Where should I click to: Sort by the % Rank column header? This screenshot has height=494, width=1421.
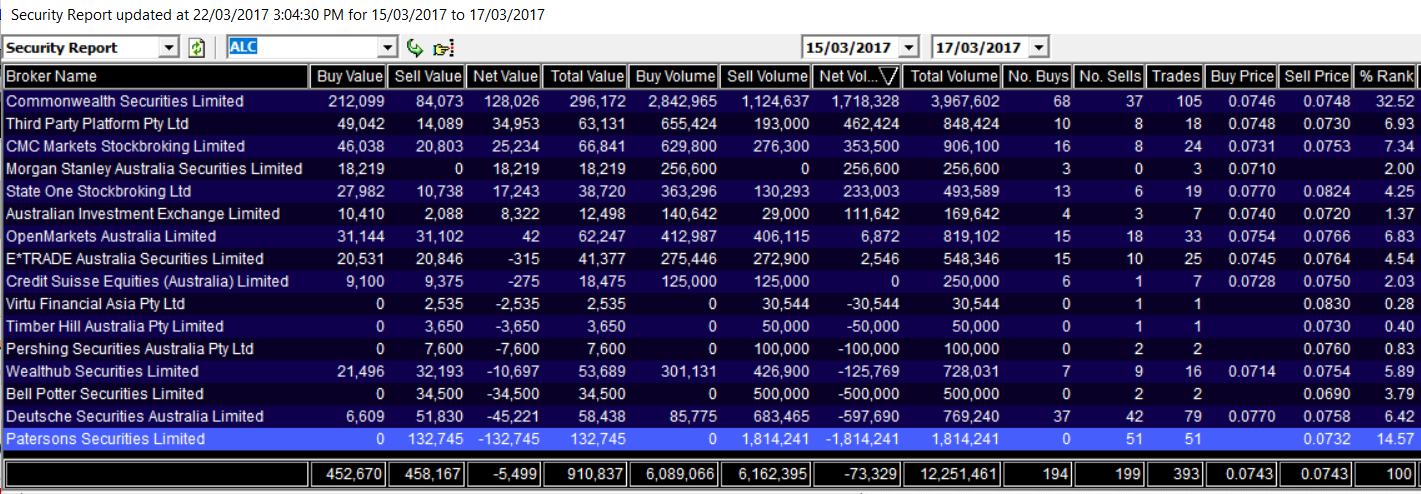[1386, 76]
